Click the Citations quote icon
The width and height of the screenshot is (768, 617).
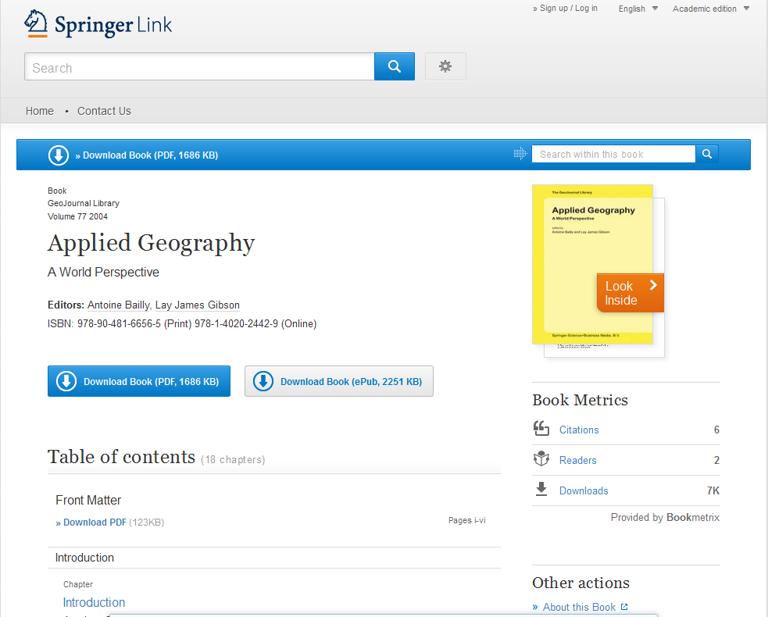click(541, 429)
